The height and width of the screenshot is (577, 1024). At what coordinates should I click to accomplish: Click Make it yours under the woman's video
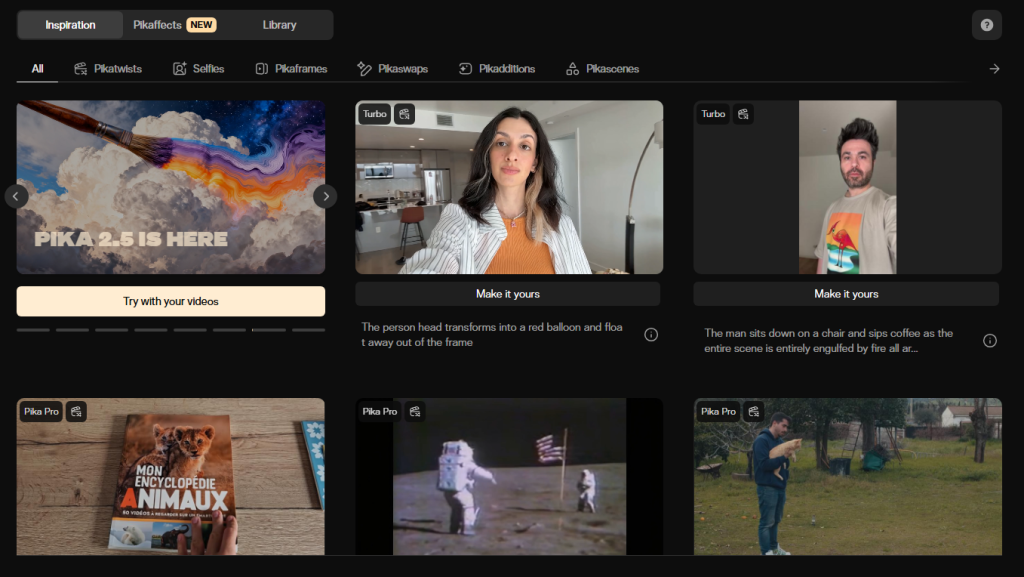pyautogui.click(x=508, y=294)
